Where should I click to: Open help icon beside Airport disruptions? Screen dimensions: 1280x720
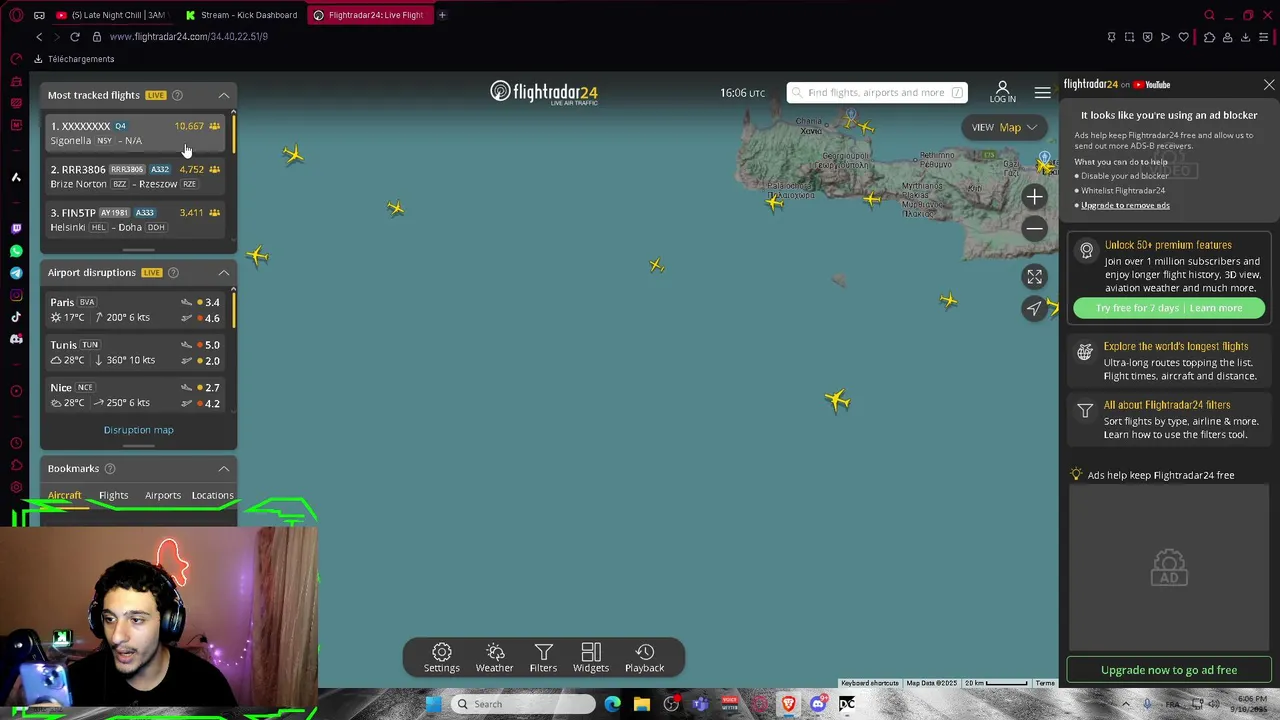pos(173,272)
